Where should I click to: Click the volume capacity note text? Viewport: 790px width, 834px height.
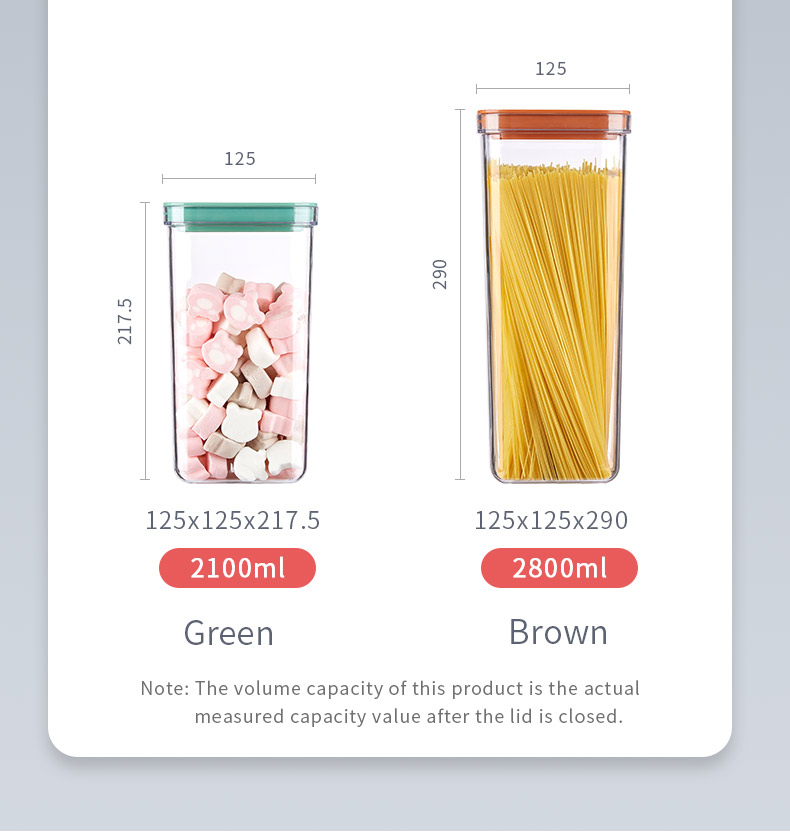point(390,702)
